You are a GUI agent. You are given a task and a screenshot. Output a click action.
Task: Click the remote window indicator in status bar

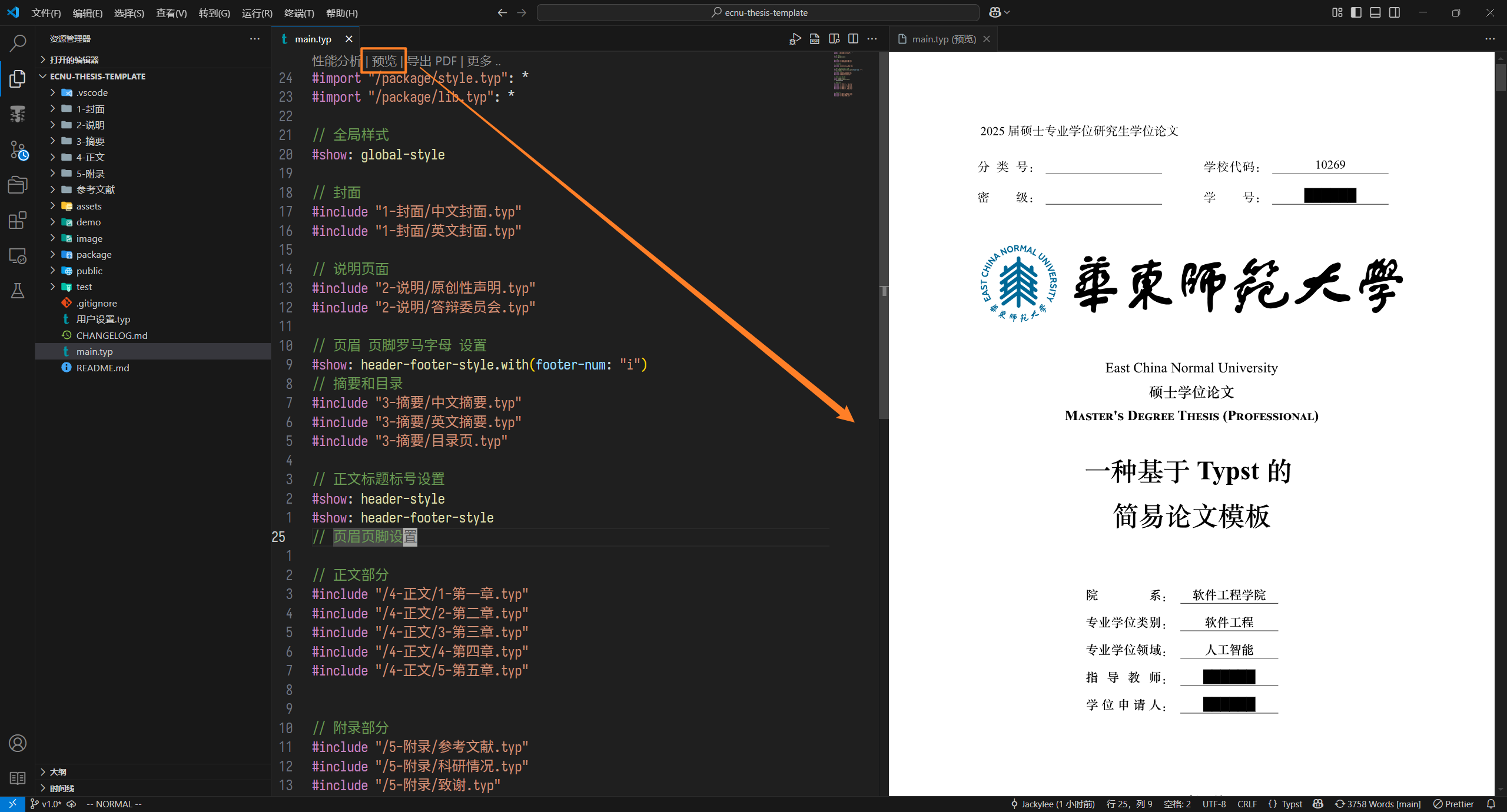tap(12, 804)
